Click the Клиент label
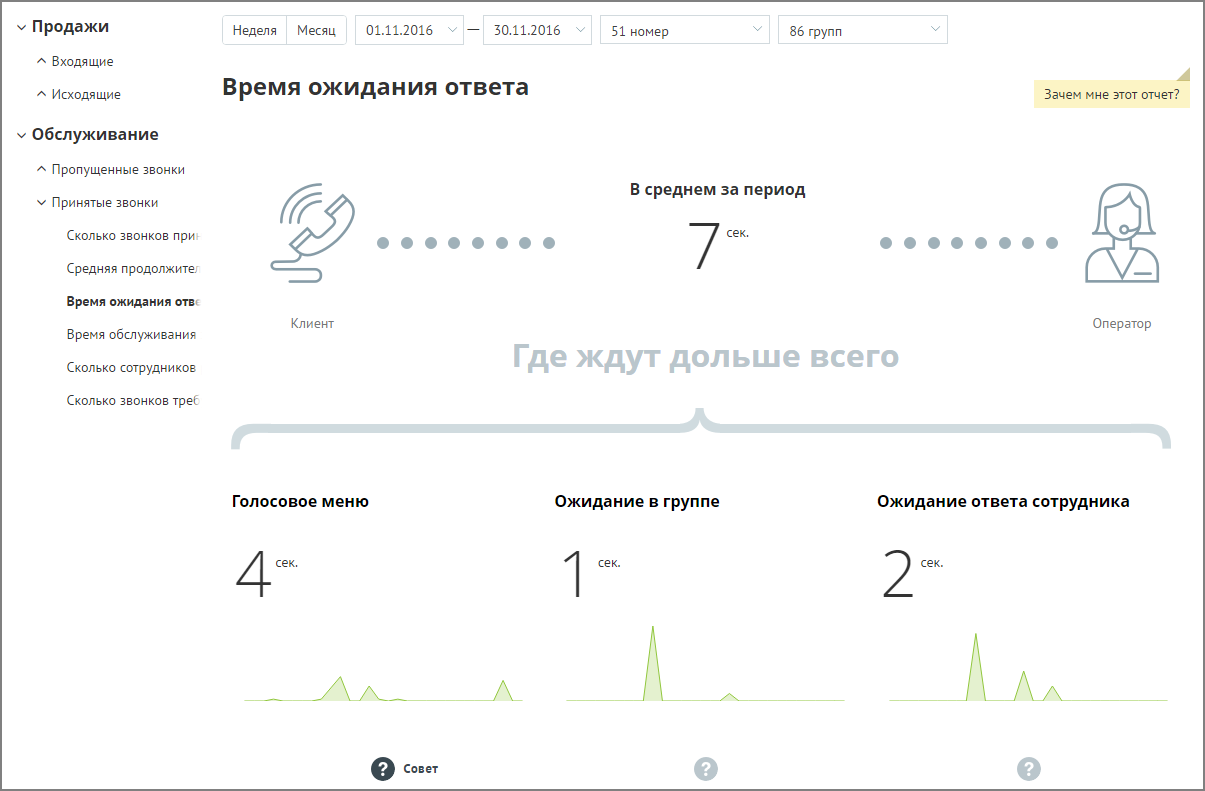Viewport: 1205px width, 791px height. click(x=312, y=323)
